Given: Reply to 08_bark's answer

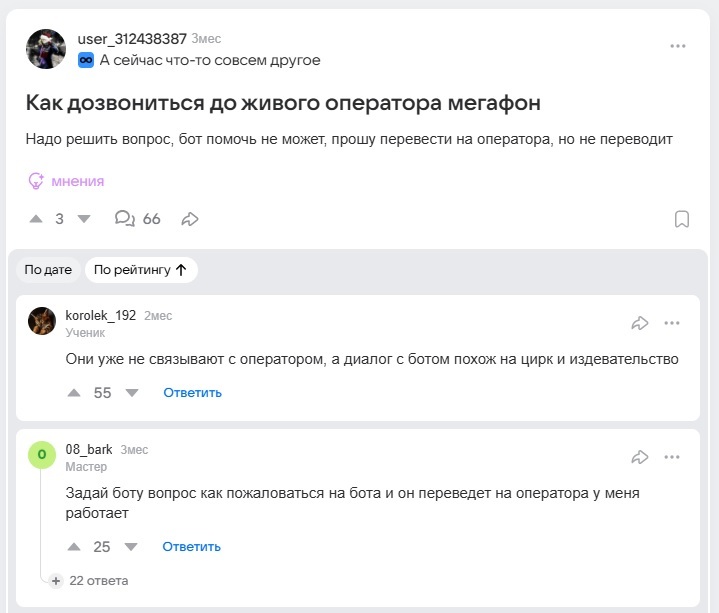Looking at the screenshot, I should 191,547.
